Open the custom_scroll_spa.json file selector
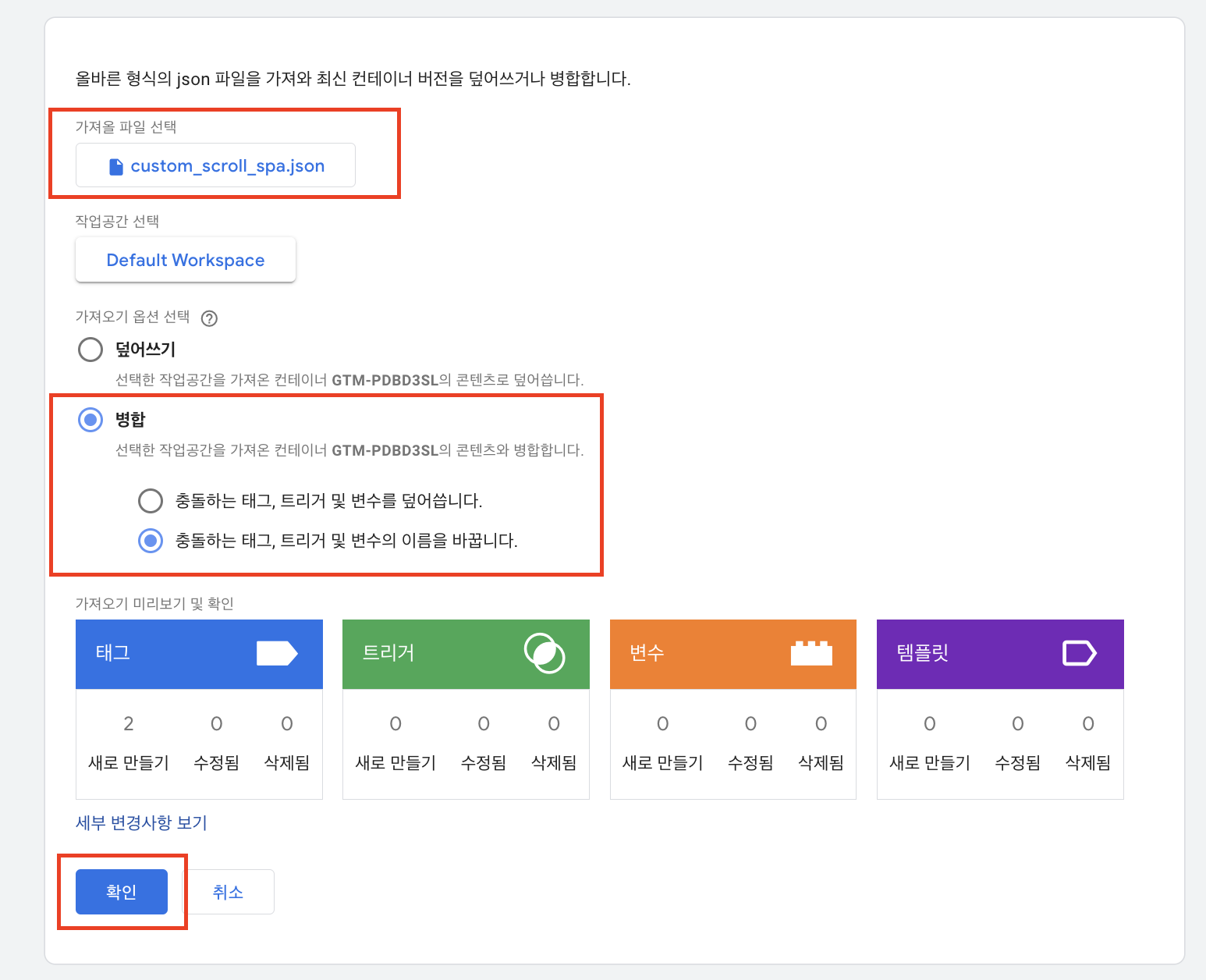The width and height of the screenshot is (1206, 980). 215,165
